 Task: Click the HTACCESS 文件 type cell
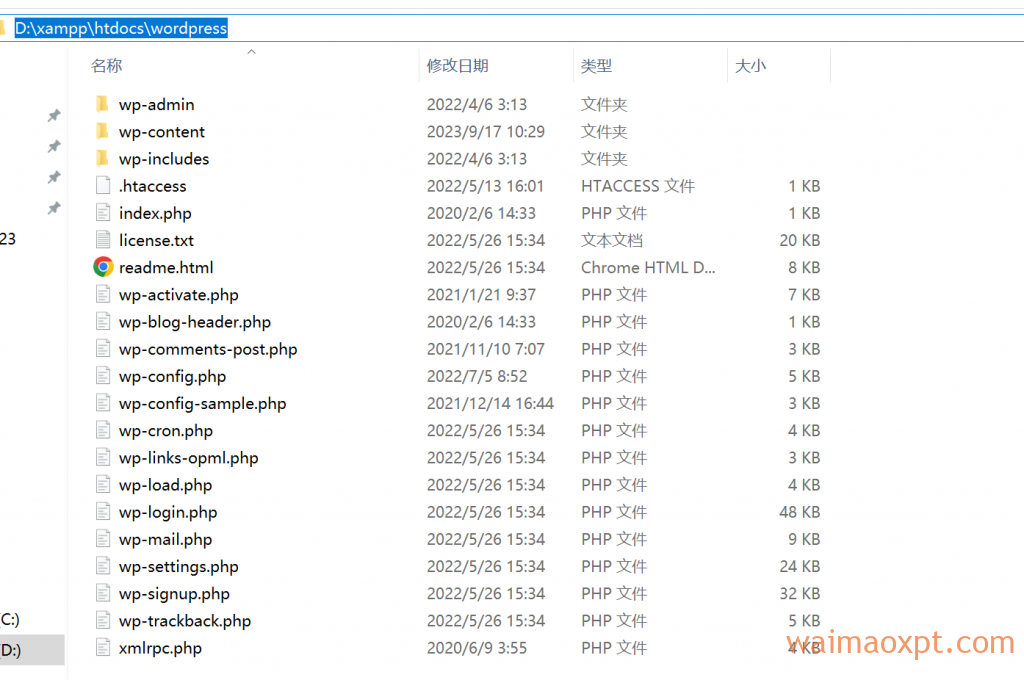[x=638, y=186]
